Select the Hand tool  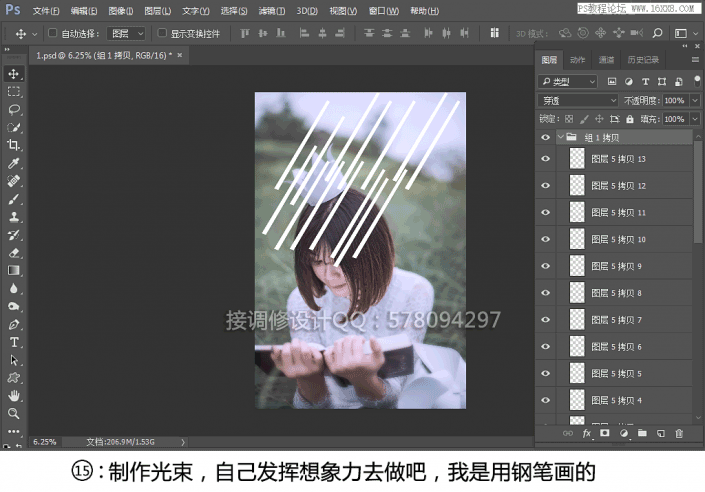(14, 396)
